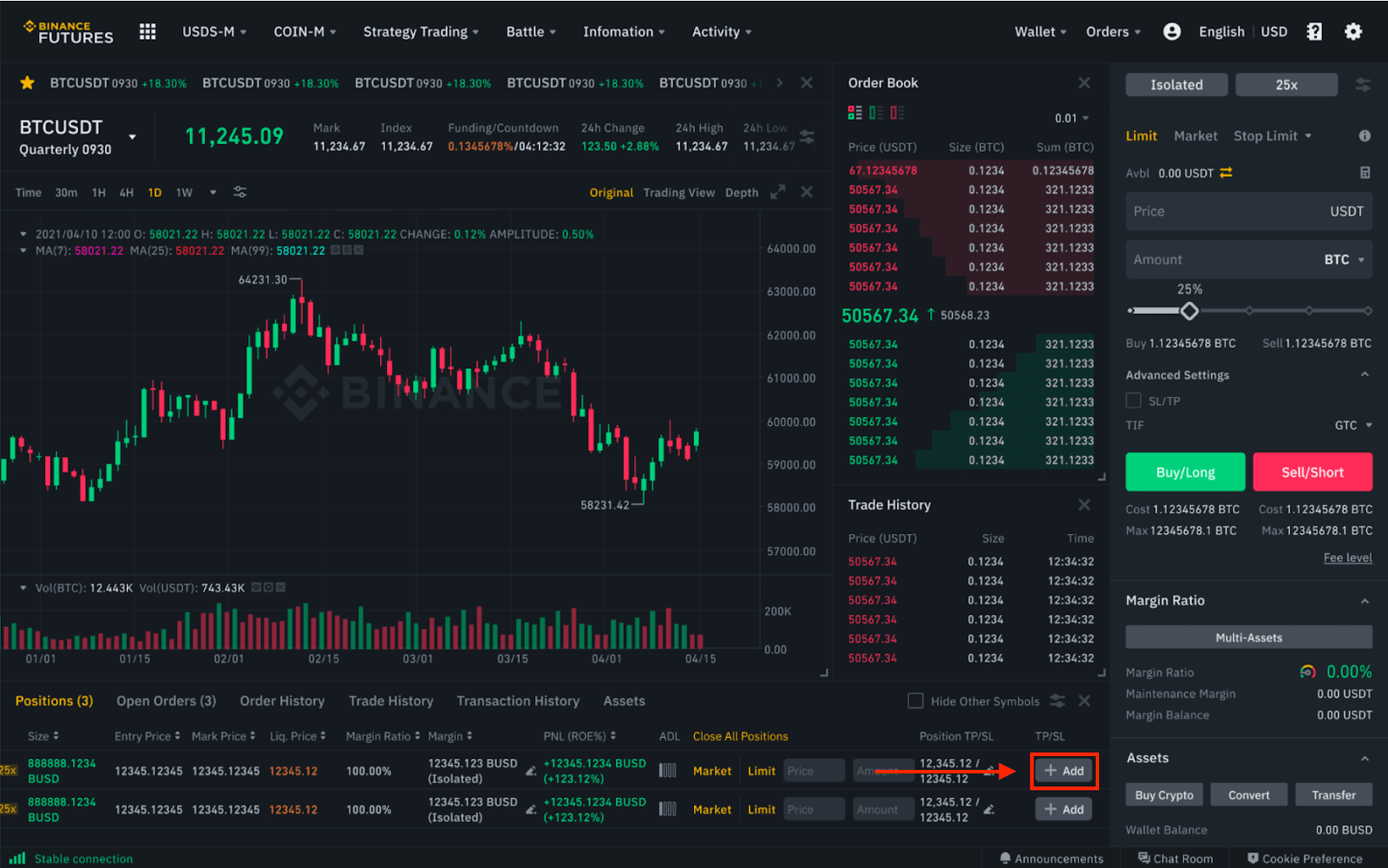Open chart settings via the sliders icon
The height and width of the screenshot is (868, 1388).
(x=239, y=193)
